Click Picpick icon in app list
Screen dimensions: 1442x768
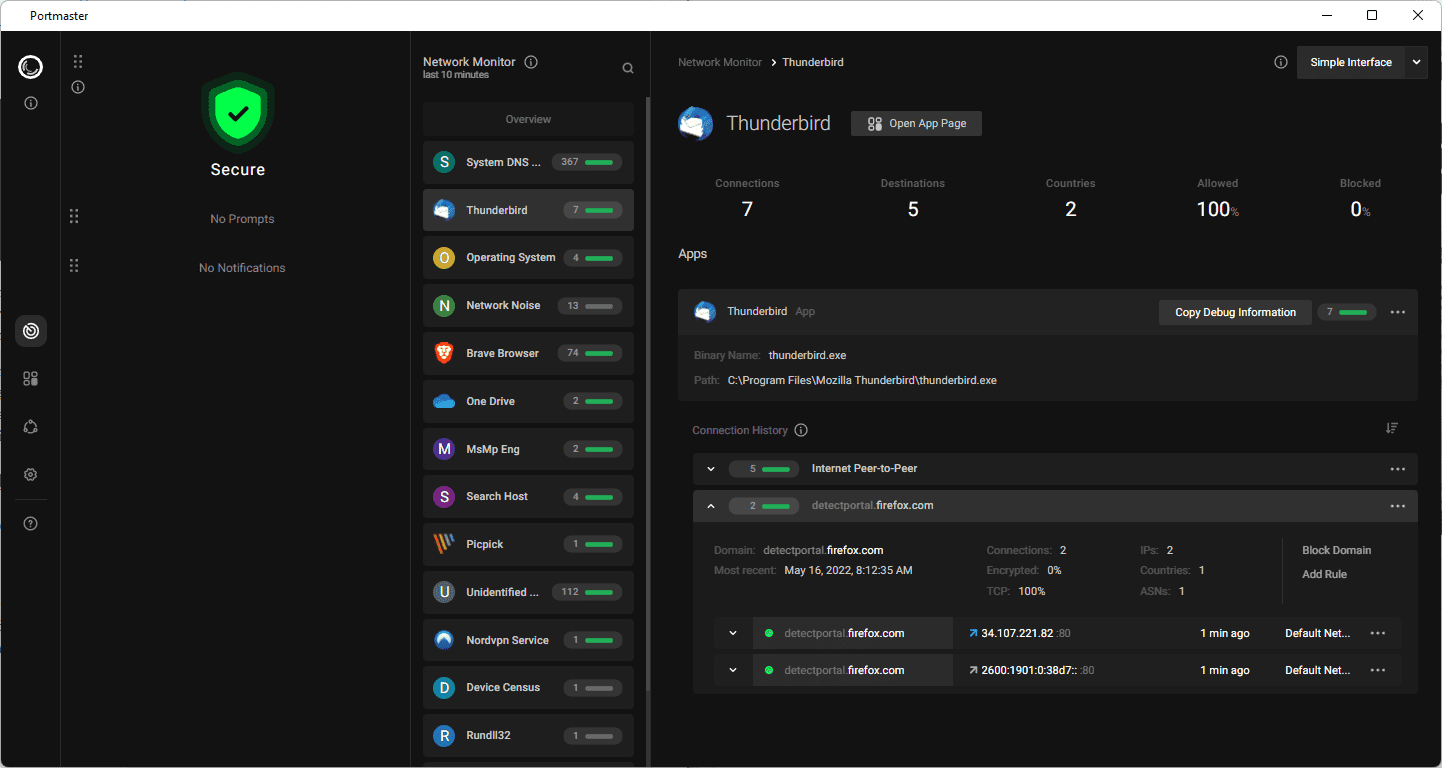(444, 544)
